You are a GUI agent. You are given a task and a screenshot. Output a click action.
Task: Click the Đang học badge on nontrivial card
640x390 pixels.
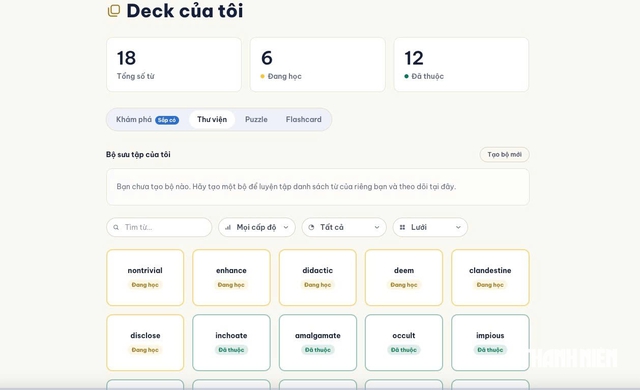click(x=145, y=285)
